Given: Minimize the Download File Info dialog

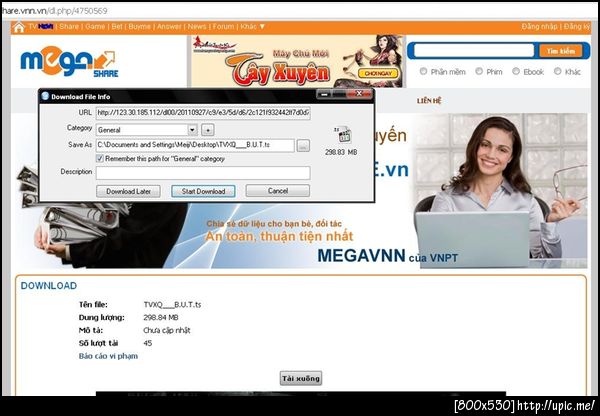Looking at the screenshot, I should click(324, 94).
